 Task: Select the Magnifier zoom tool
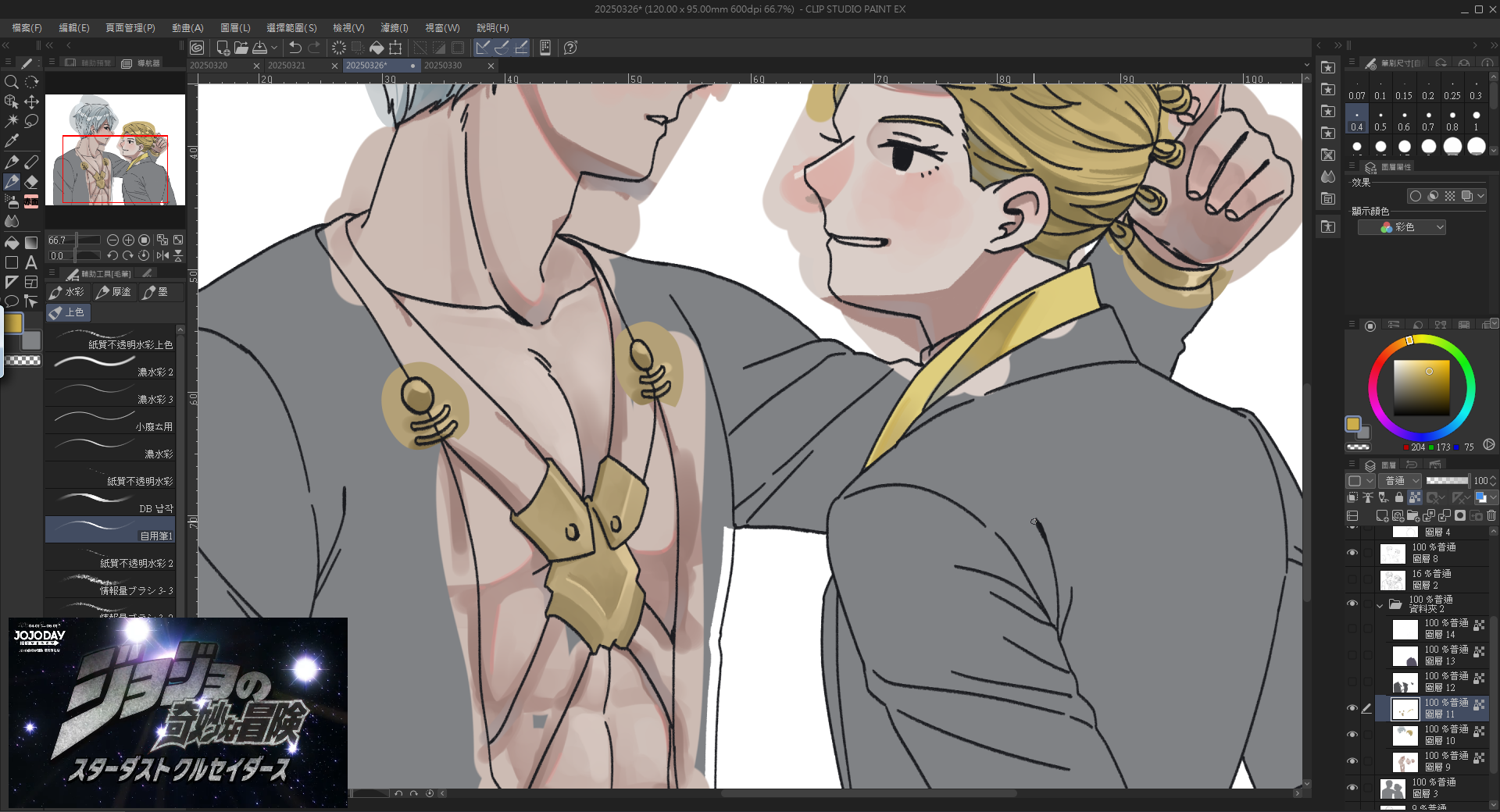(x=12, y=82)
